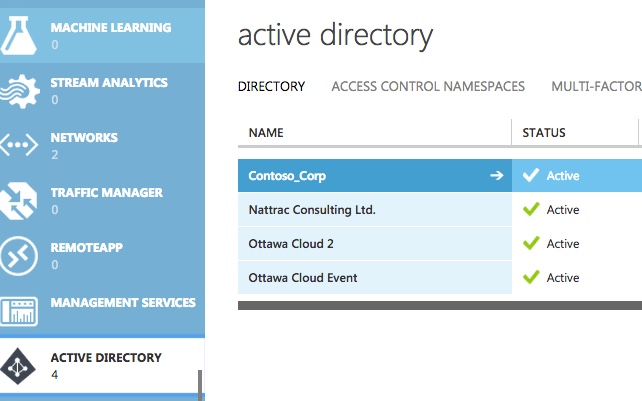Click the arrow next to Contoso_Corp
The width and height of the screenshot is (642, 401).
pos(497,176)
